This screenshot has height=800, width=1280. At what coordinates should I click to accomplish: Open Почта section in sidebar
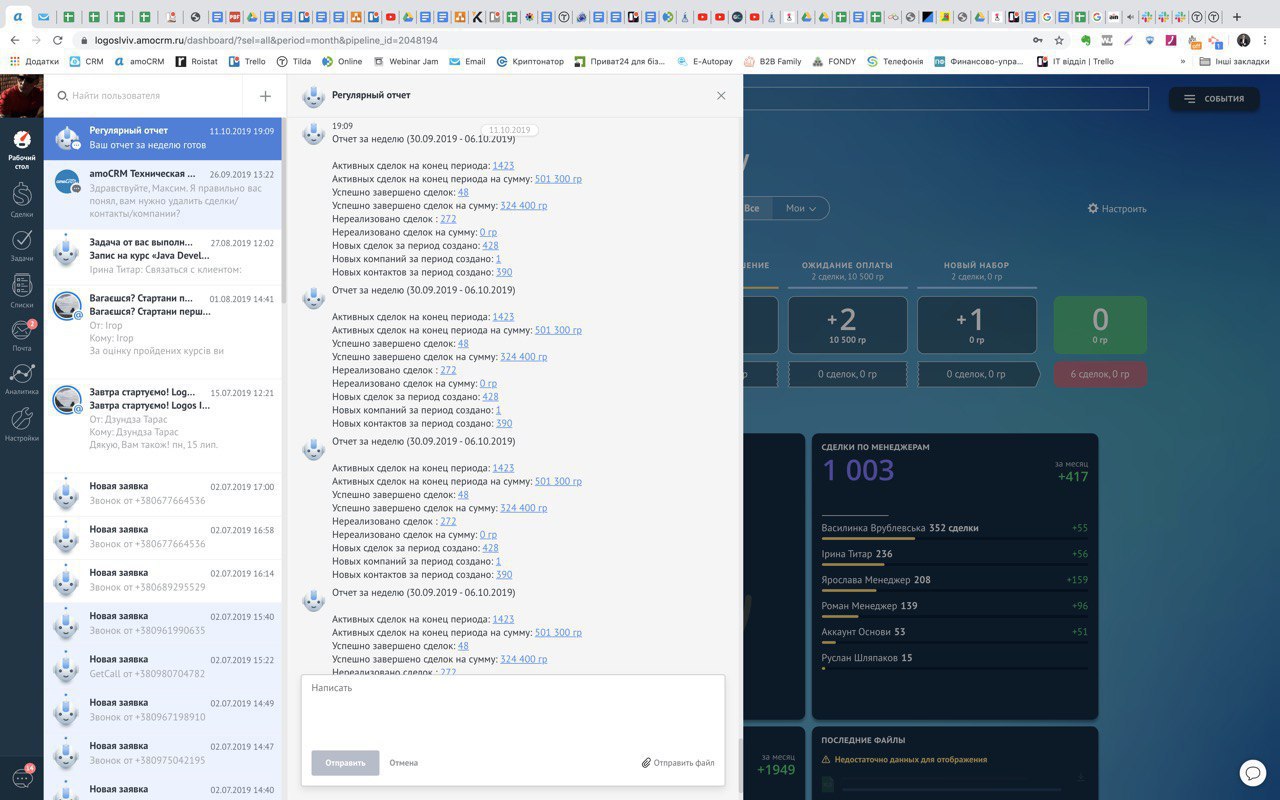[x=21, y=336]
